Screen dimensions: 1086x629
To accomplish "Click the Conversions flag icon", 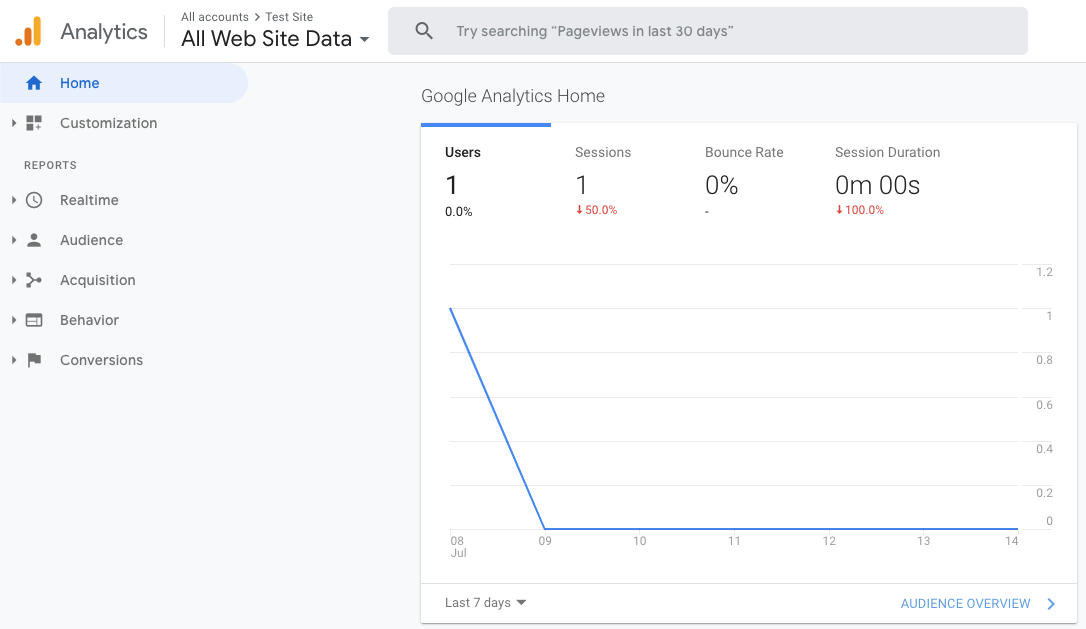I will tap(34, 360).
